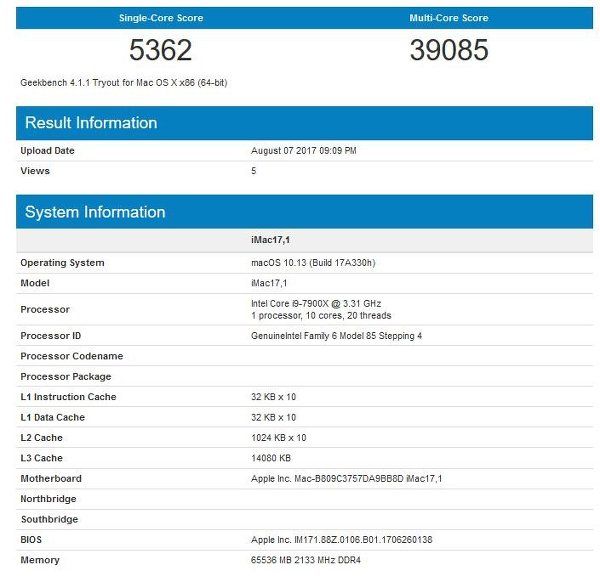The image size is (600, 582).
Task: Select L1 Data Cache value 32 KB x 10
Action: (x=274, y=417)
